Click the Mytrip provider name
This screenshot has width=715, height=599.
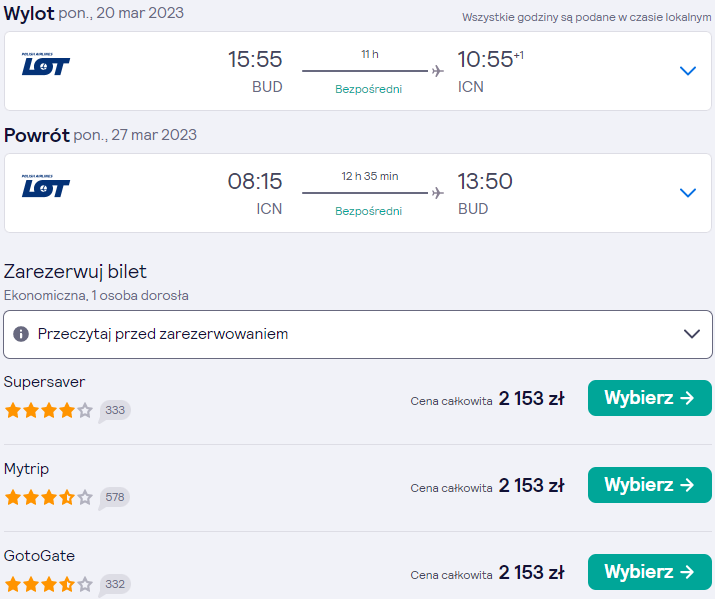pos(26,469)
